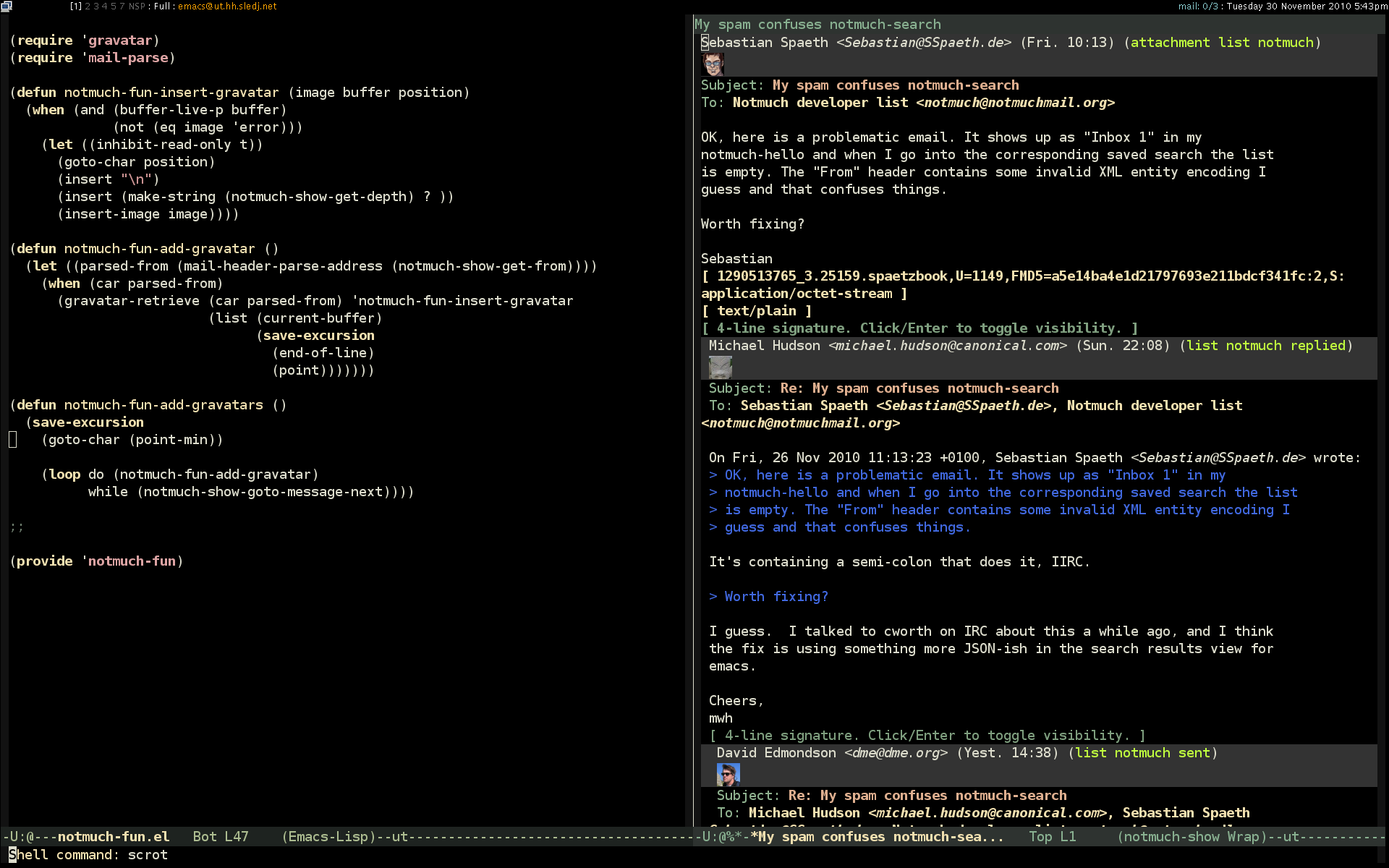Click the mail: 0/3 status indicator
The width and height of the screenshot is (1389, 868).
tap(1198, 7)
